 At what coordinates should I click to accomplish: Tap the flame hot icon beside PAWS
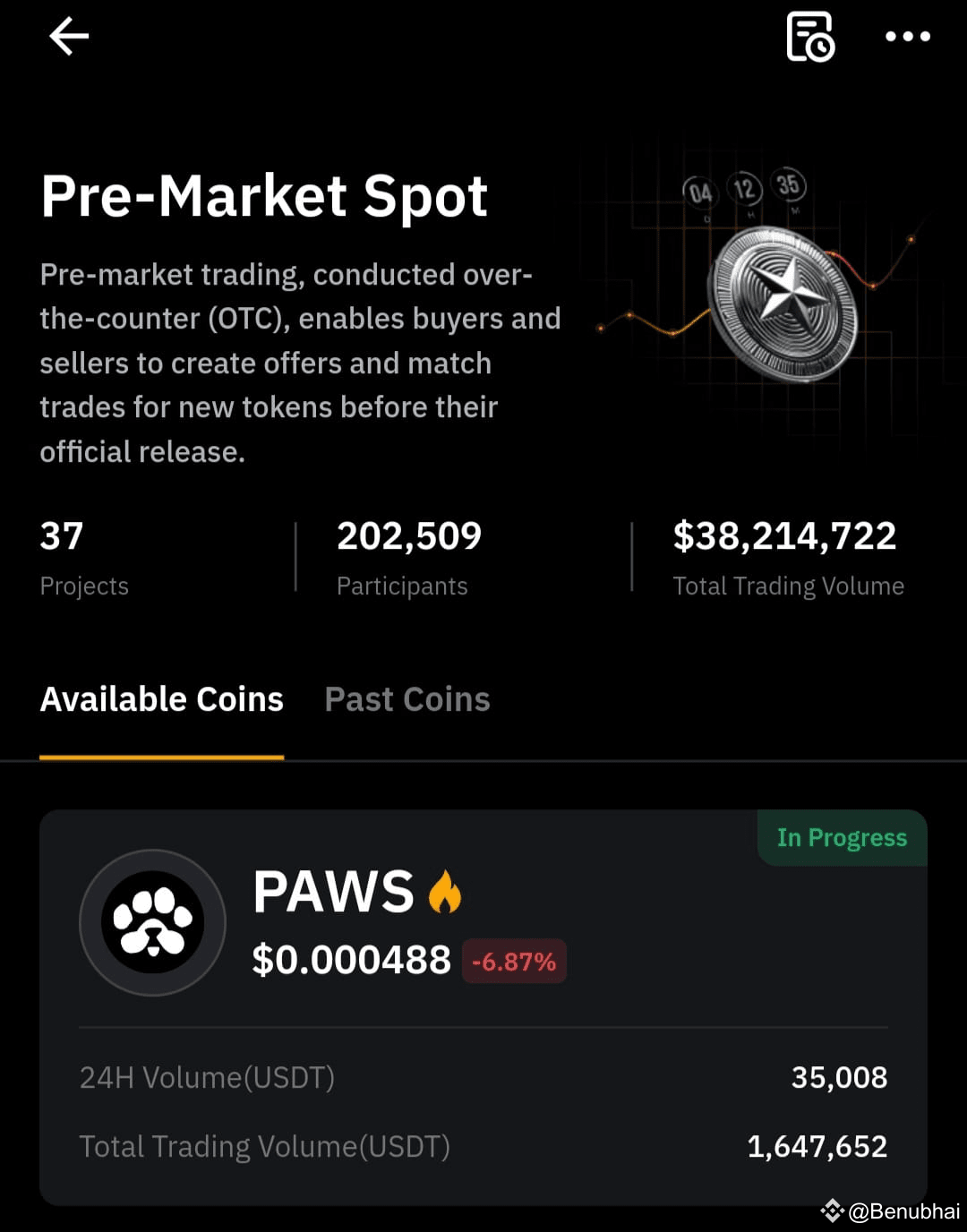coord(444,891)
